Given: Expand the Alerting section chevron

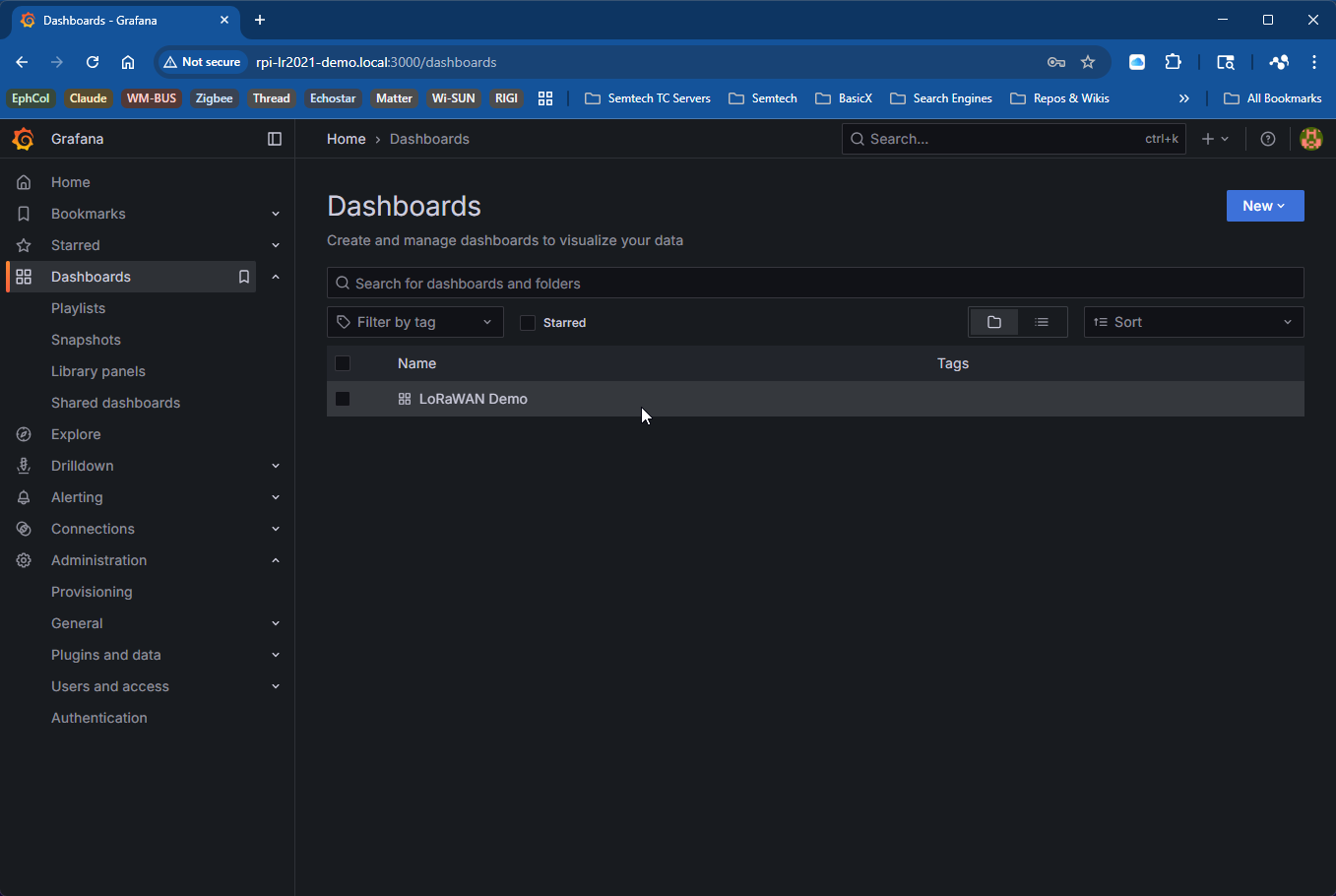Looking at the screenshot, I should click(x=276, y=497).
